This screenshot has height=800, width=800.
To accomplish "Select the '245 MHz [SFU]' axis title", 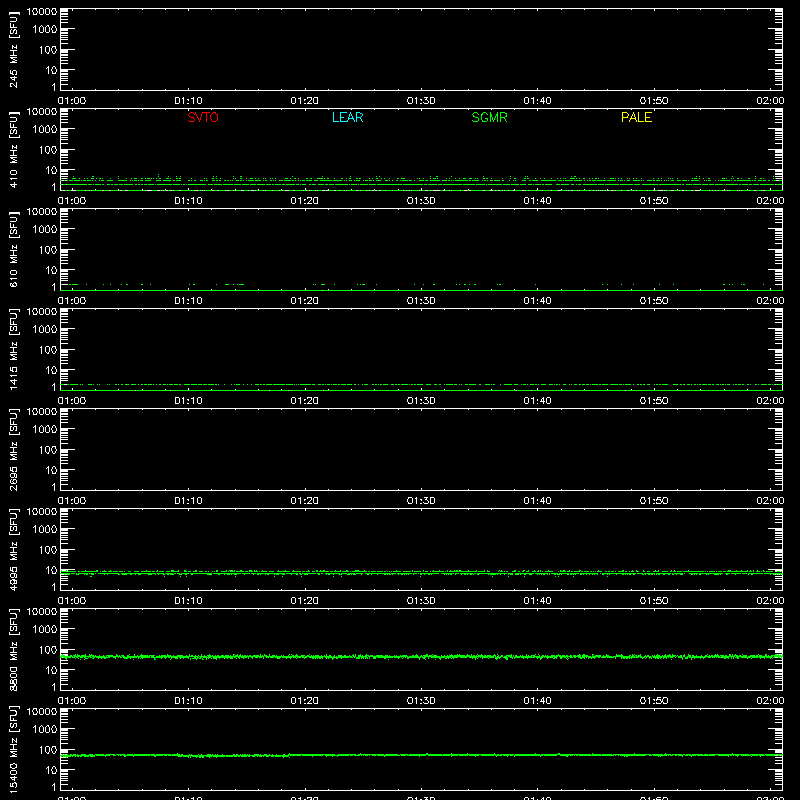I will tap(13, 49).
